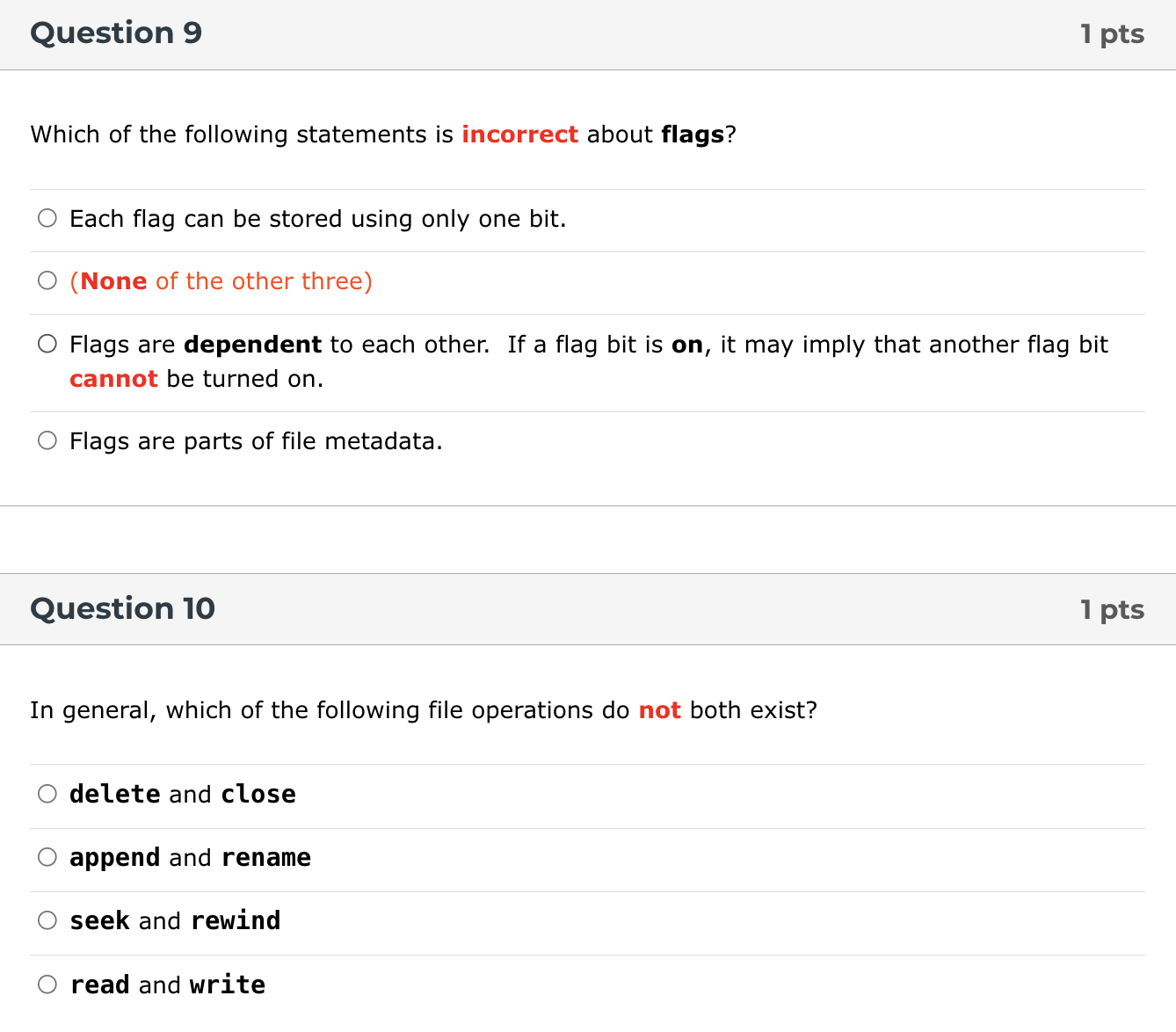Image resolution: width=1176 pixels, height=1032 pixels.
Task: Click the word "flags" in Question 9 prompt
Action: click(x=692, y=134)
